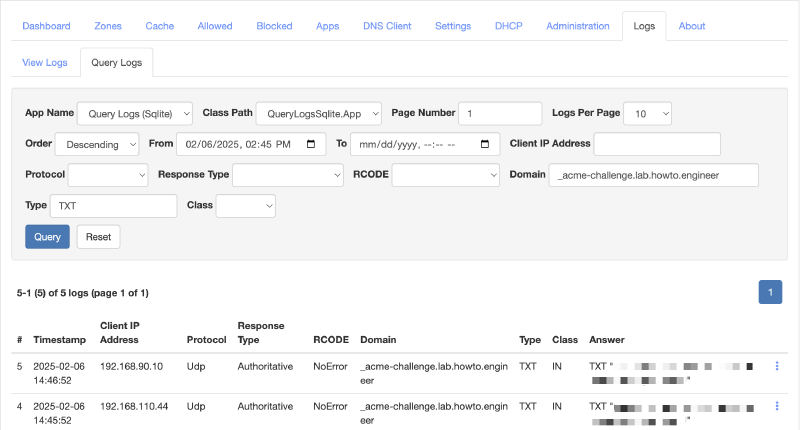Expand the RCODE dropdown
Image resolution: width=800 pixels, height=430 pixels.
click(445, 175)
